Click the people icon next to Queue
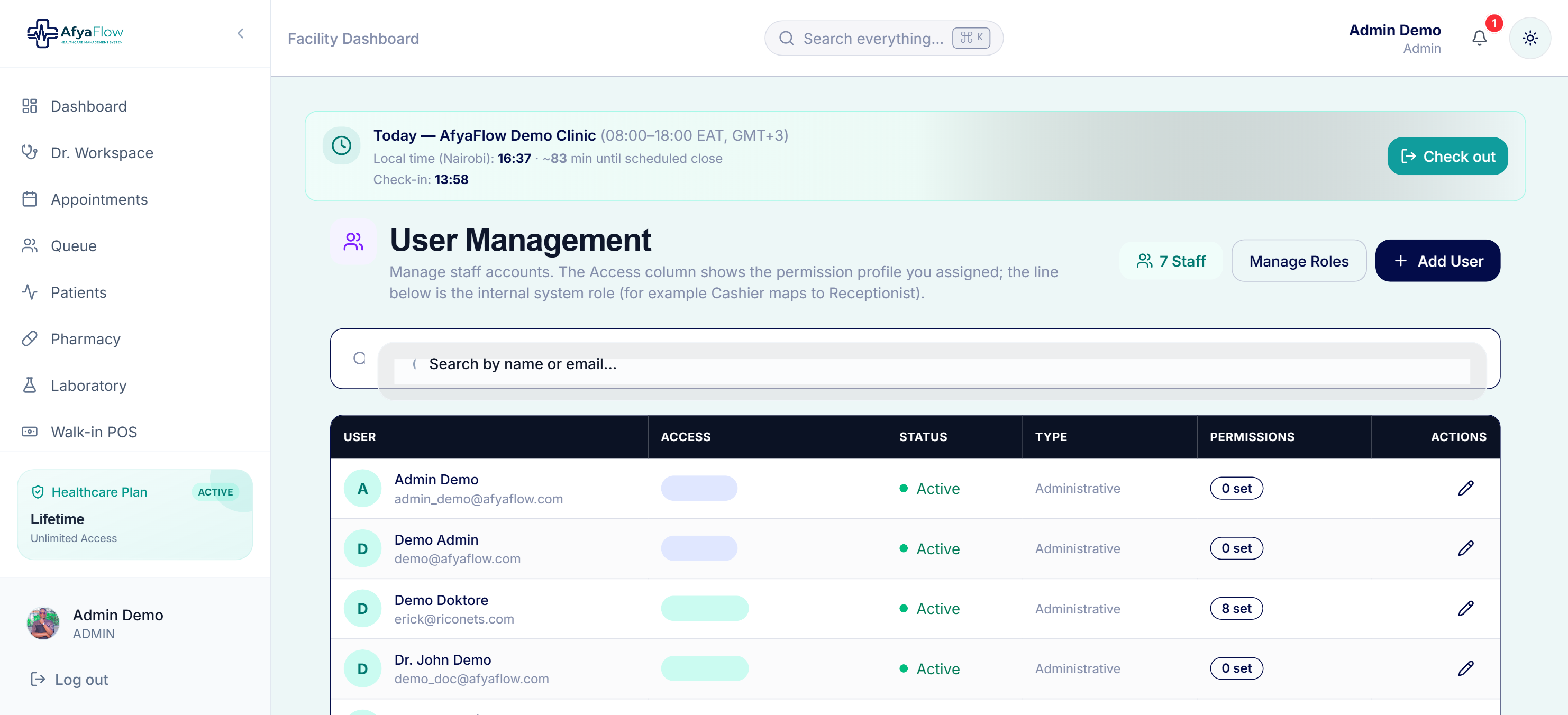Image resolution: width=1568 pixels, height=715 pixels. (29, 245)
